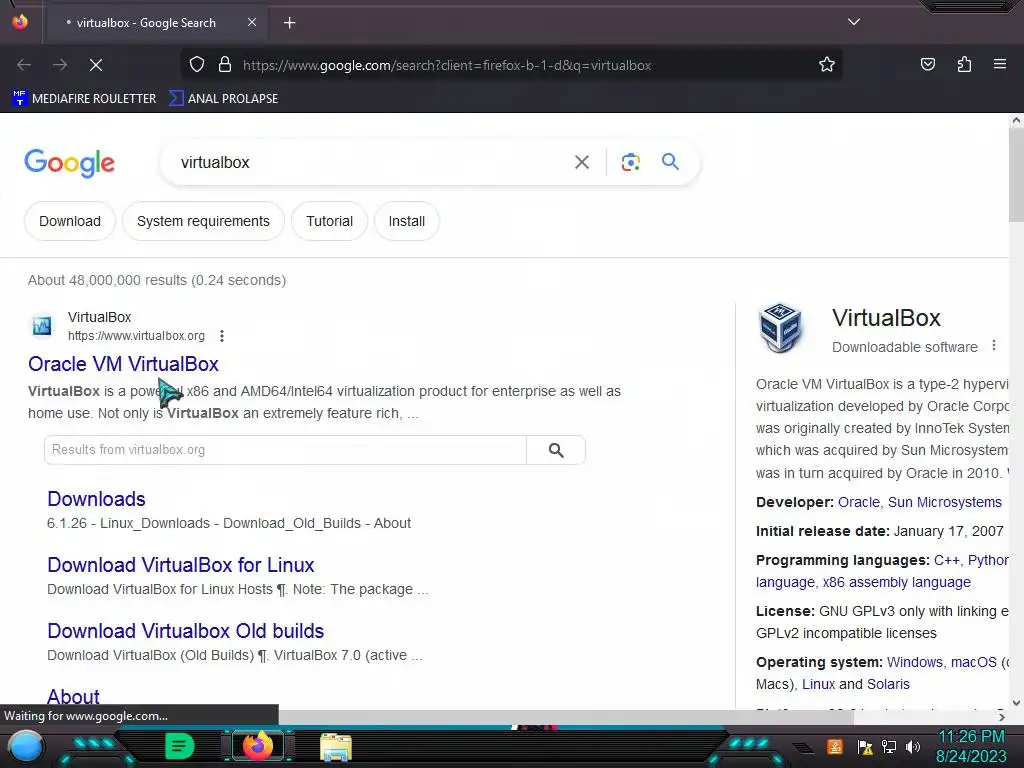Focus Results from virtualbox.org search box
1024x768 pixels.
[285, 450]
